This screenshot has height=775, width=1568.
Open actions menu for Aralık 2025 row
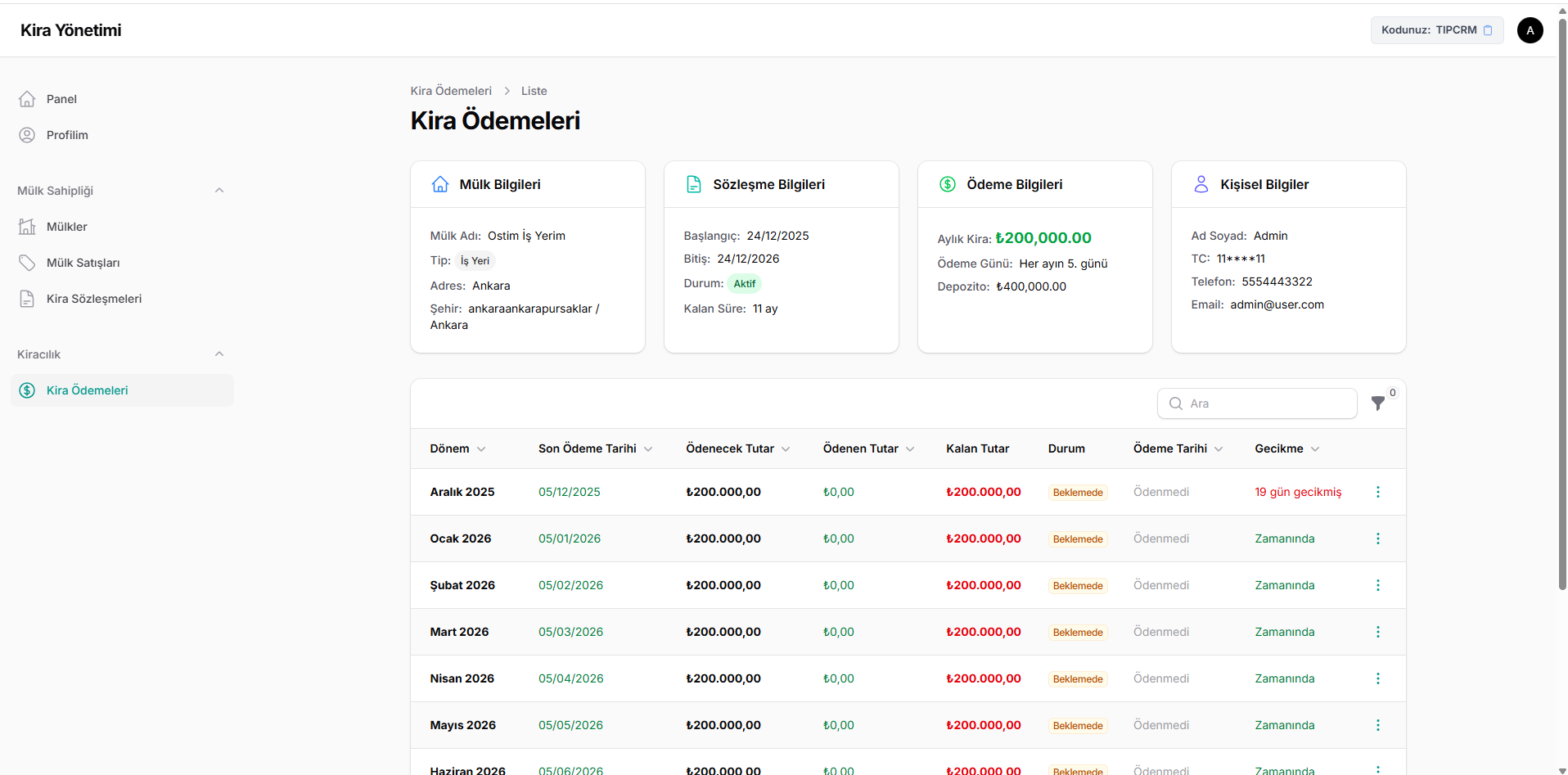[1377, 492]
